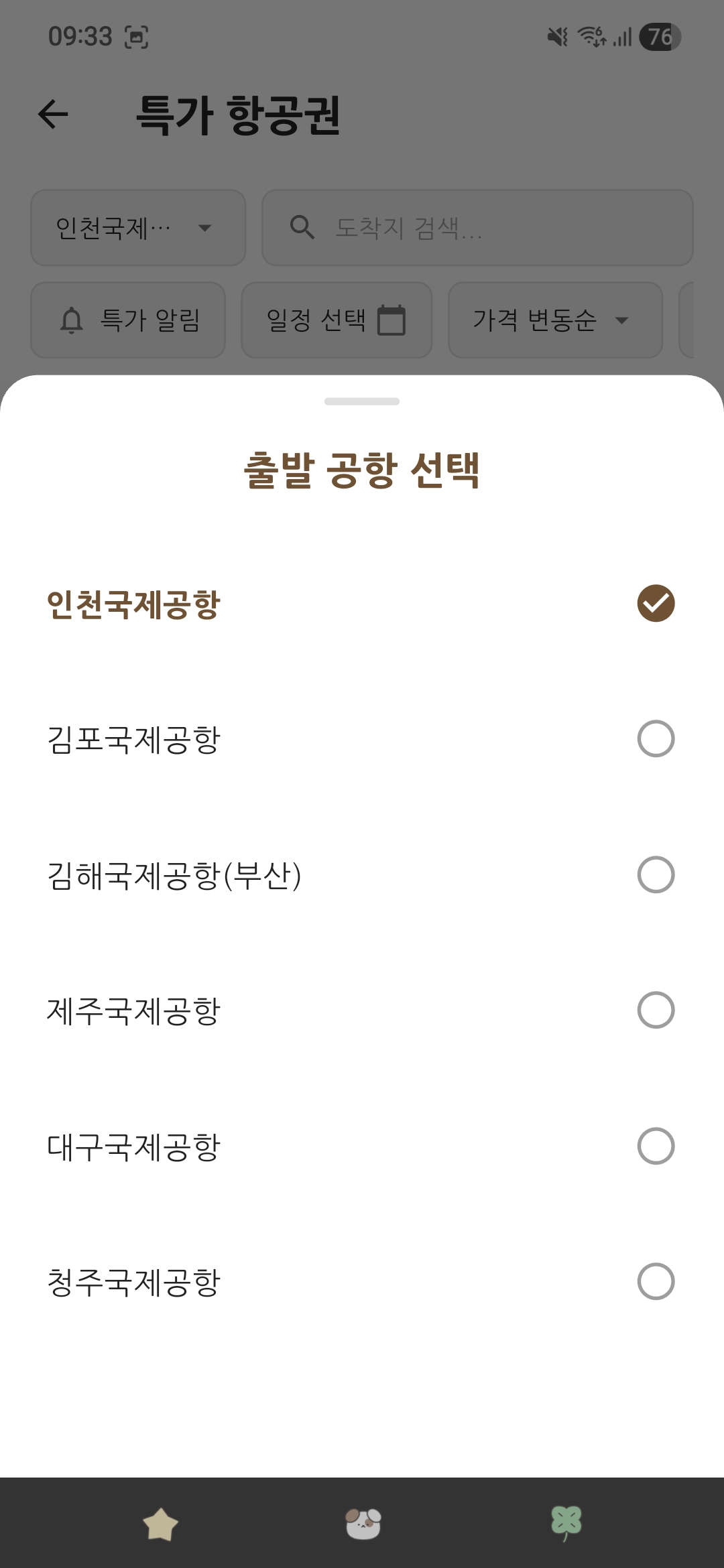Tap the back arrow icon
724x1568 pixels.
pyautogui.click(x=54, y=114)
